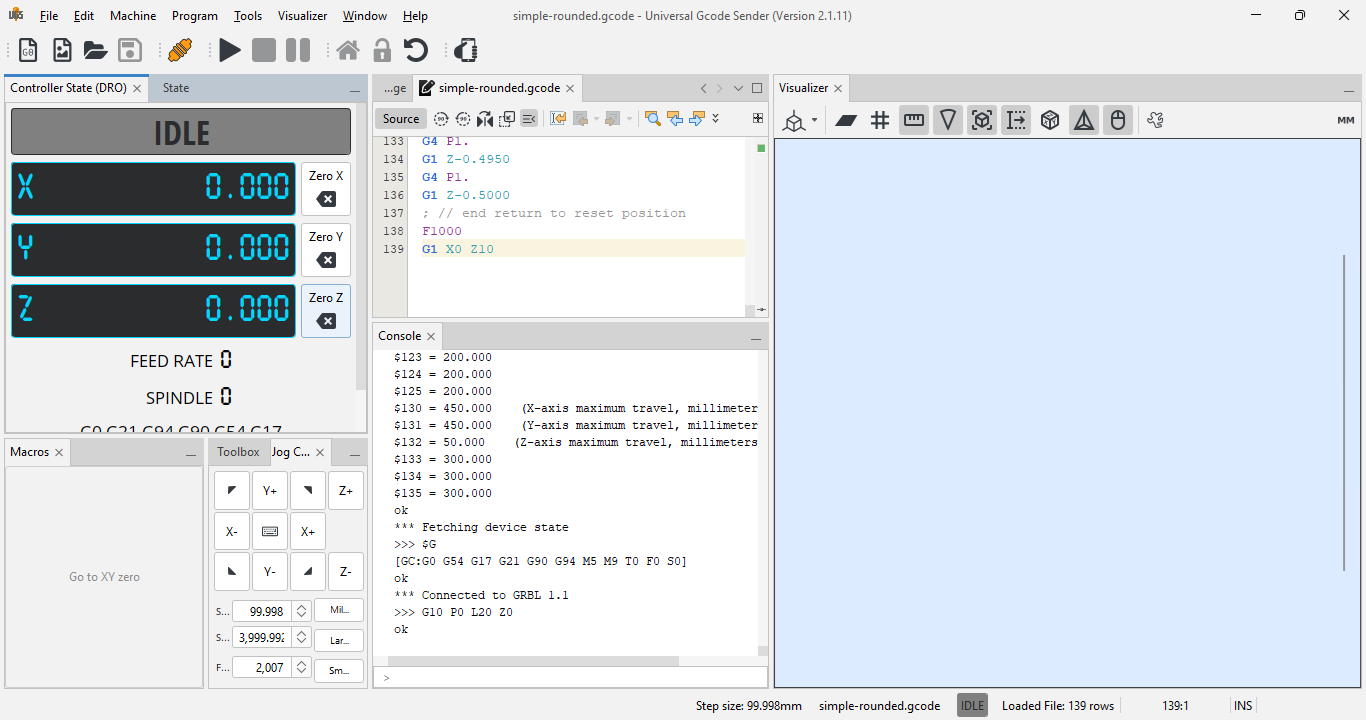Toggle the visualizer size dimension icon

tap(1016, 121)
